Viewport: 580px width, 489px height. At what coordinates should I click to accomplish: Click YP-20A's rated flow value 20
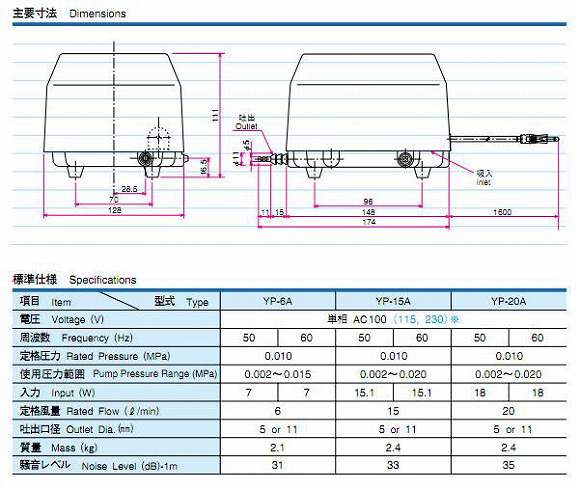click(x=509, y=411)
